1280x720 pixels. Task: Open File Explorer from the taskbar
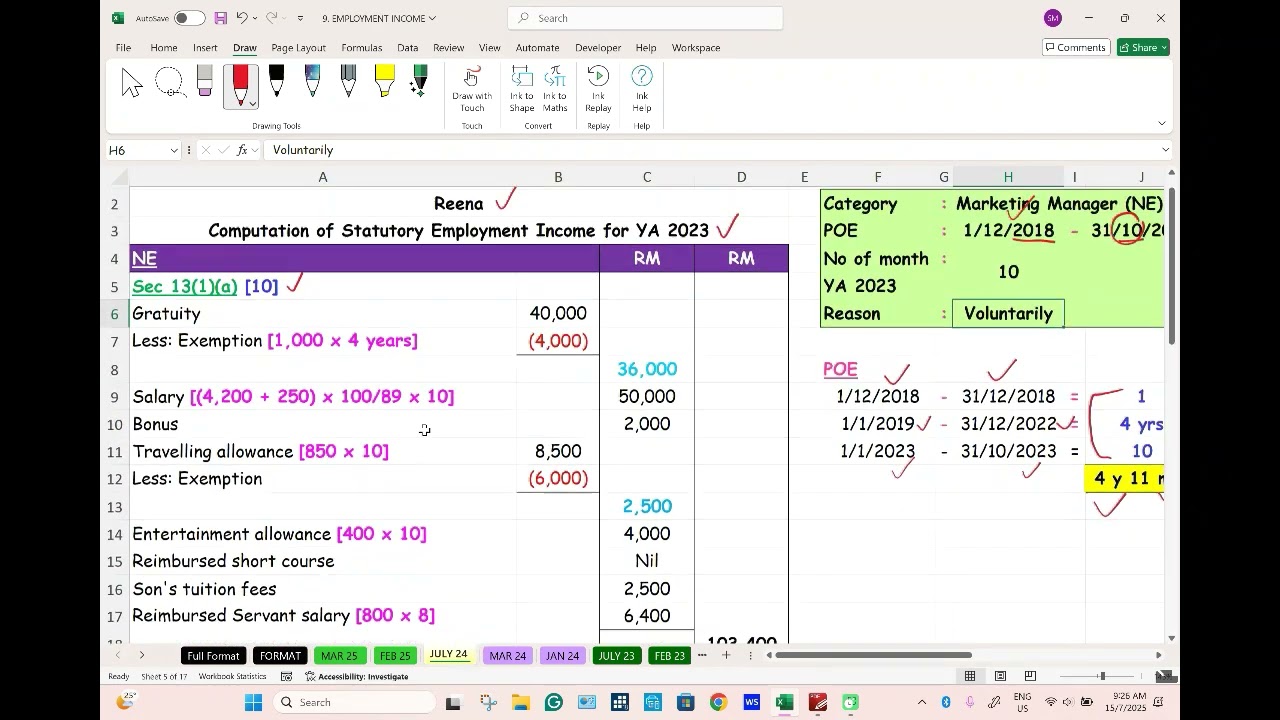520,703
